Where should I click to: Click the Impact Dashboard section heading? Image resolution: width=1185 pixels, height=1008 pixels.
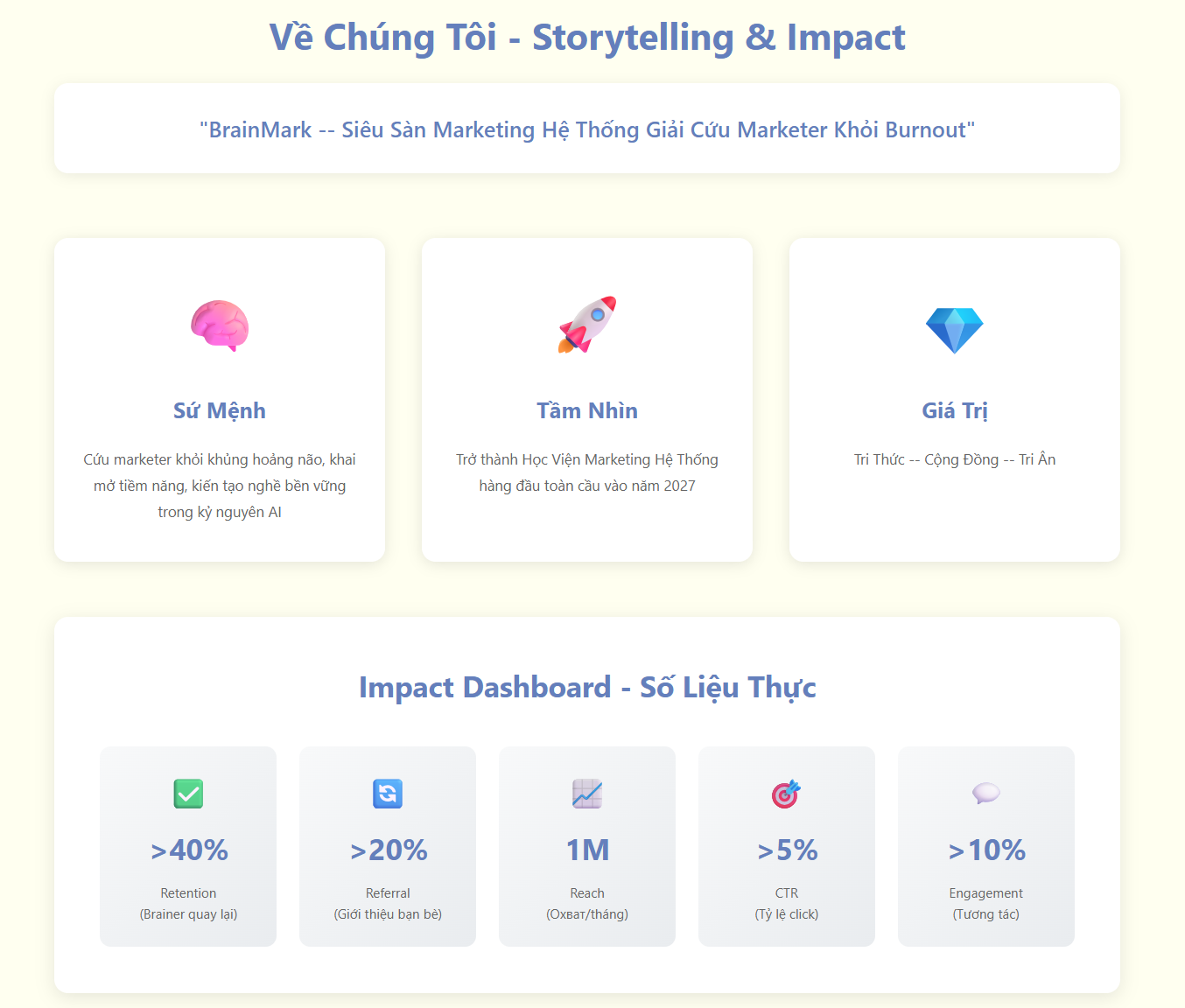pyautogui.click(x=587, y=688)
